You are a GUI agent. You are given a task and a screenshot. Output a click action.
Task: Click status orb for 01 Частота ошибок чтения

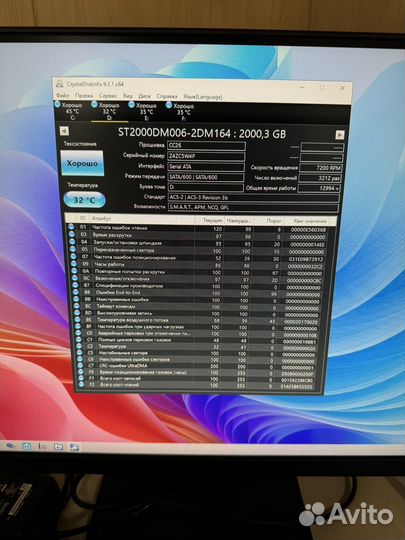71,227
